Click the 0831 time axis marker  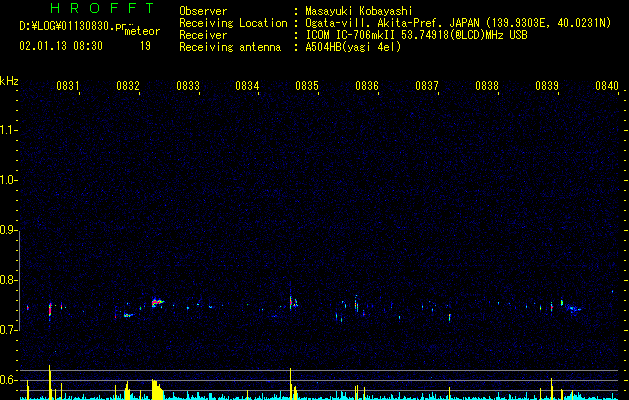tap(67, 86)
